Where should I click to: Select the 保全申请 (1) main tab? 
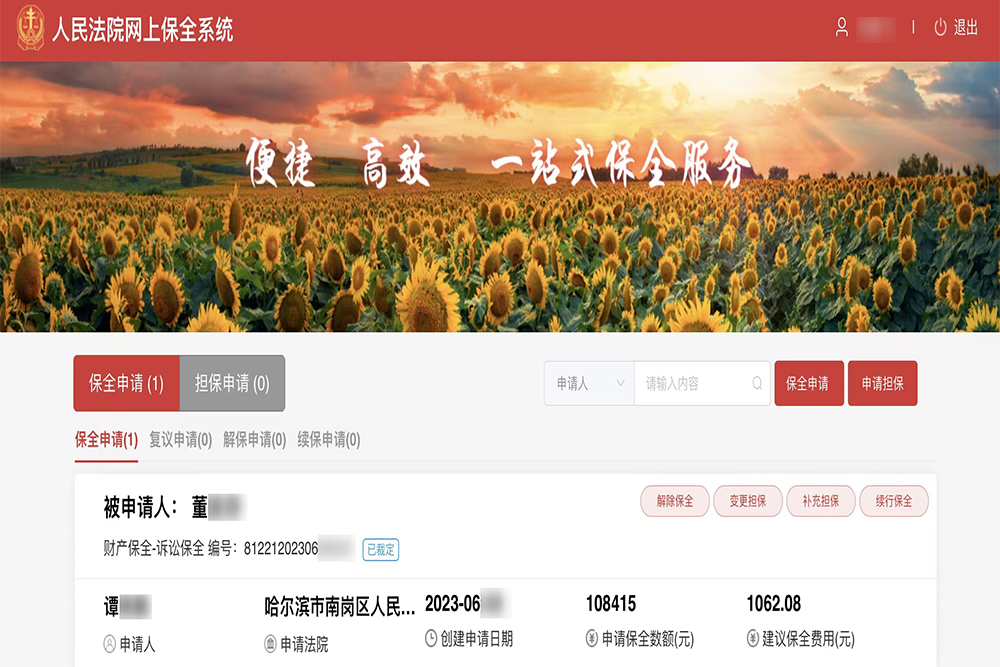[126, 383]
